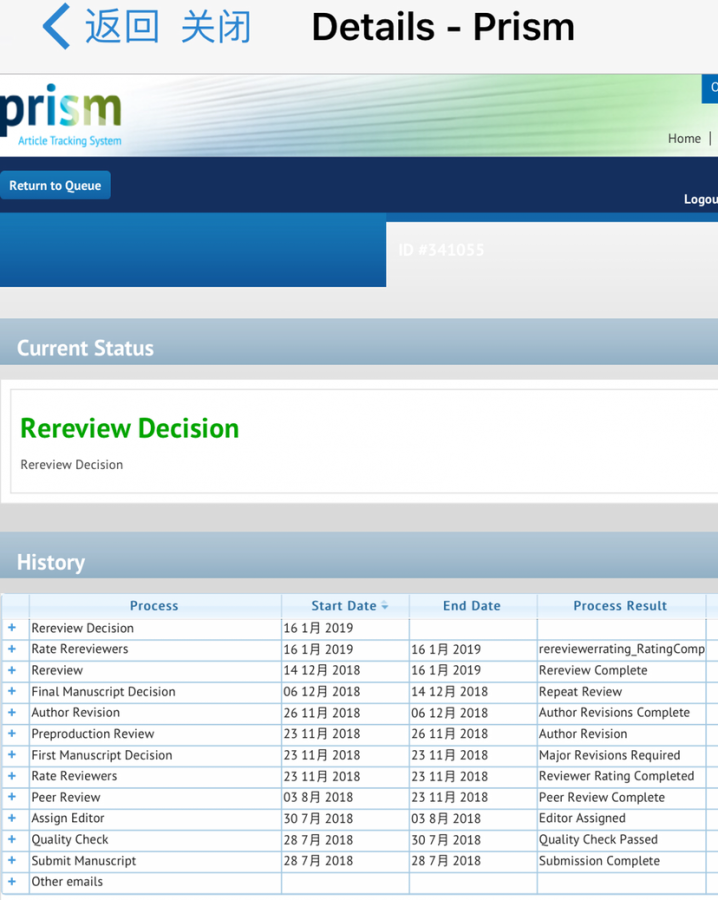Tap the 返回 back text
Image resolution: width=718 pixels, height=900 pixels.
[122, 28]
